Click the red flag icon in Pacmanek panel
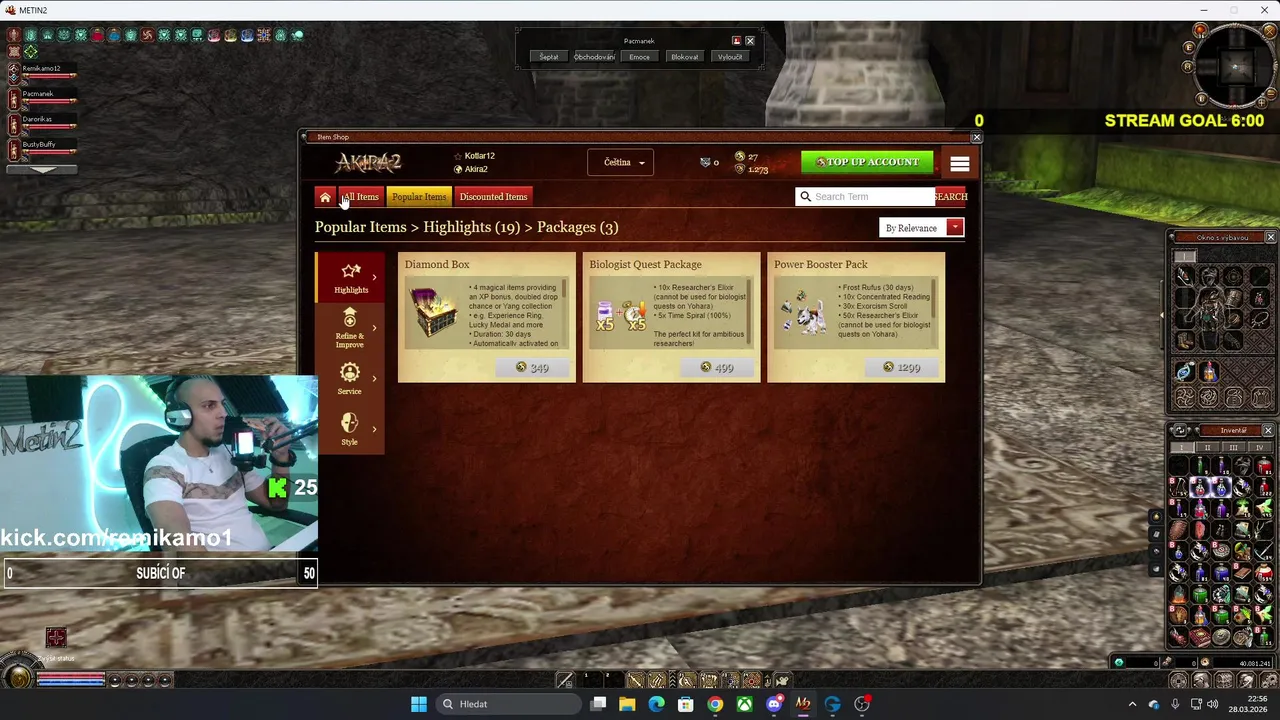Screen dimensions: 1280x720 click(x=736, y=41)
